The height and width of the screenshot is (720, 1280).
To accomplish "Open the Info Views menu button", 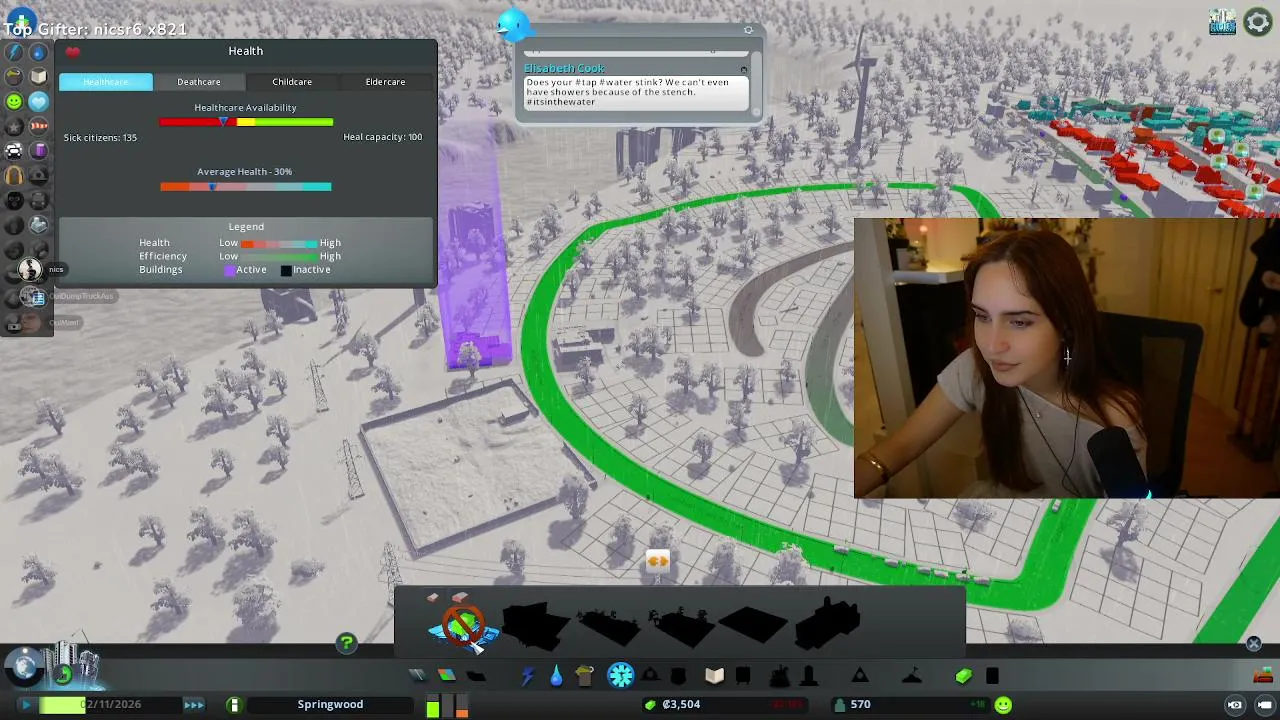I will (x=21, y=20).
